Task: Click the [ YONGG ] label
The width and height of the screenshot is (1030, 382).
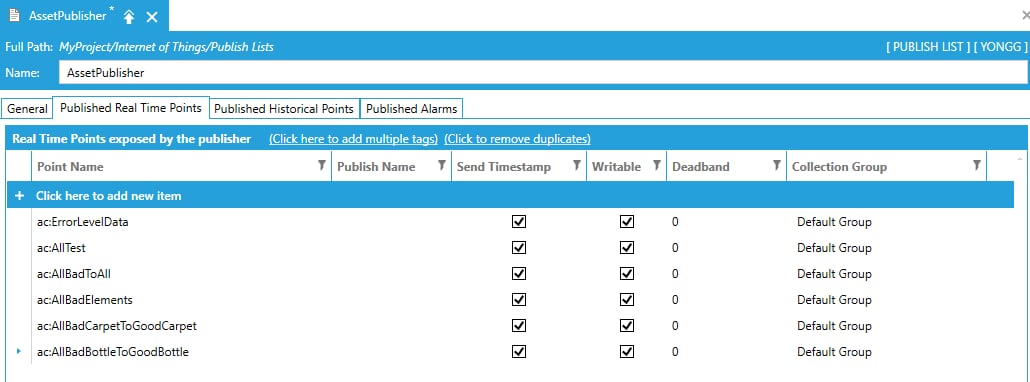Action: (1000, 47)
